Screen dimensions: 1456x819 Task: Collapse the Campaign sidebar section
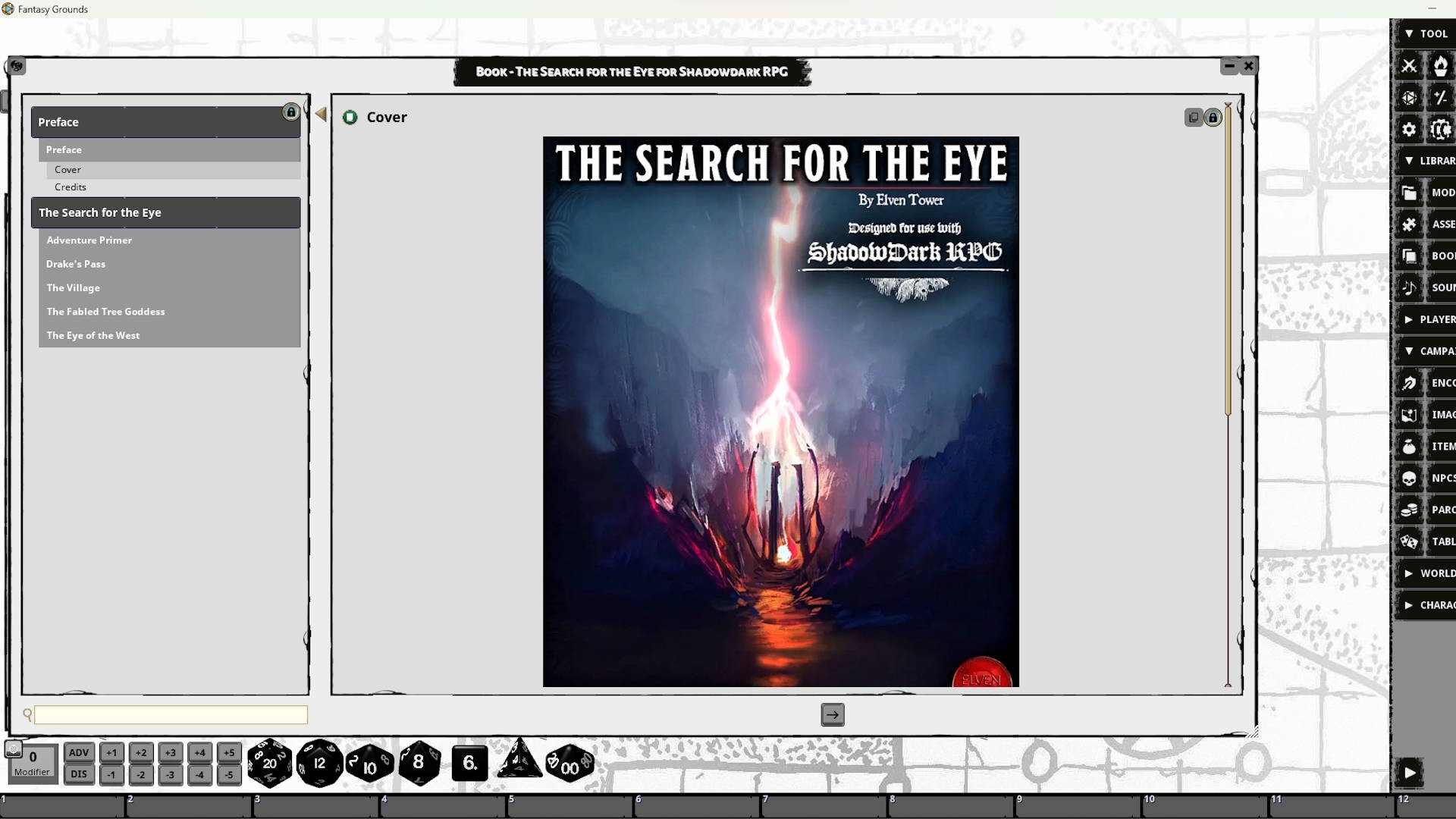pos(1426,351)
